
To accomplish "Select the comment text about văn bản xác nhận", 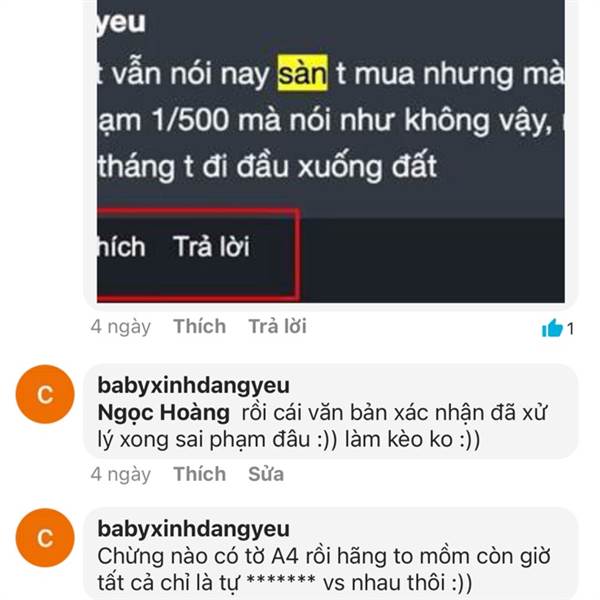I will 323,426.
